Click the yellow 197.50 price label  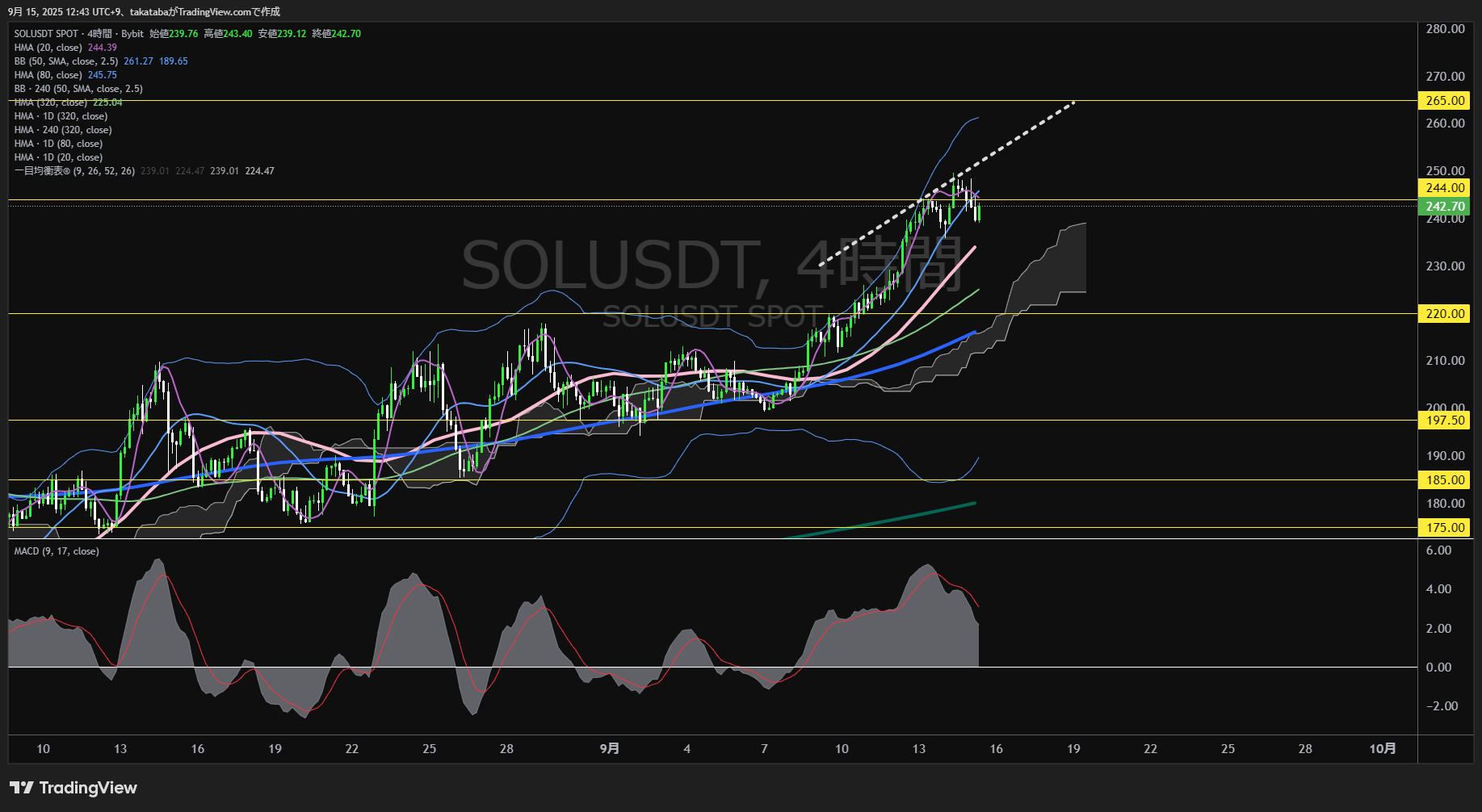click(x=1445, y=421)
